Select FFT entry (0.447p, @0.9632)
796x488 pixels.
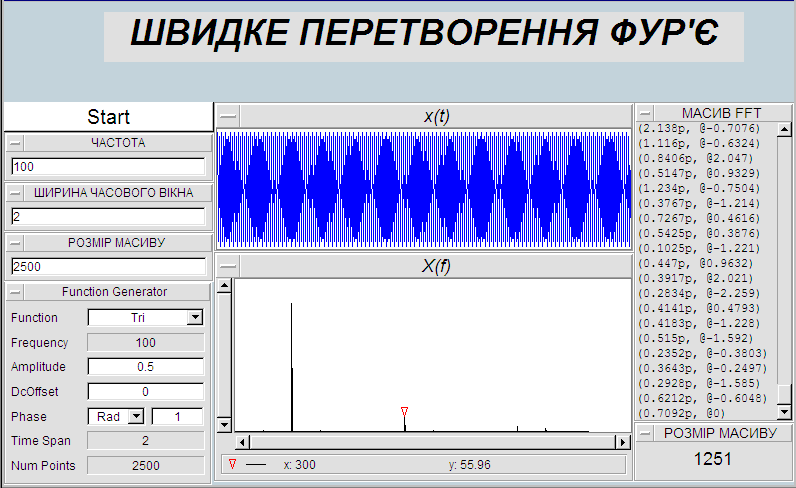(696, 264)
